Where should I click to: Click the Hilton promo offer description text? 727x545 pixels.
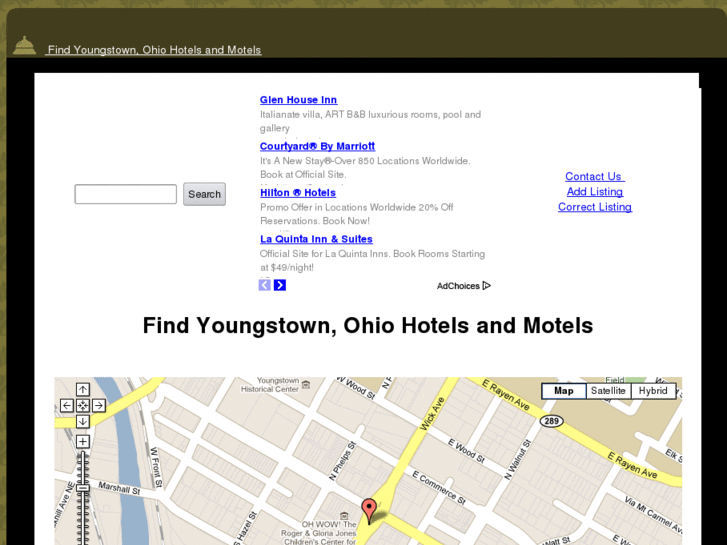pos(357,214)
